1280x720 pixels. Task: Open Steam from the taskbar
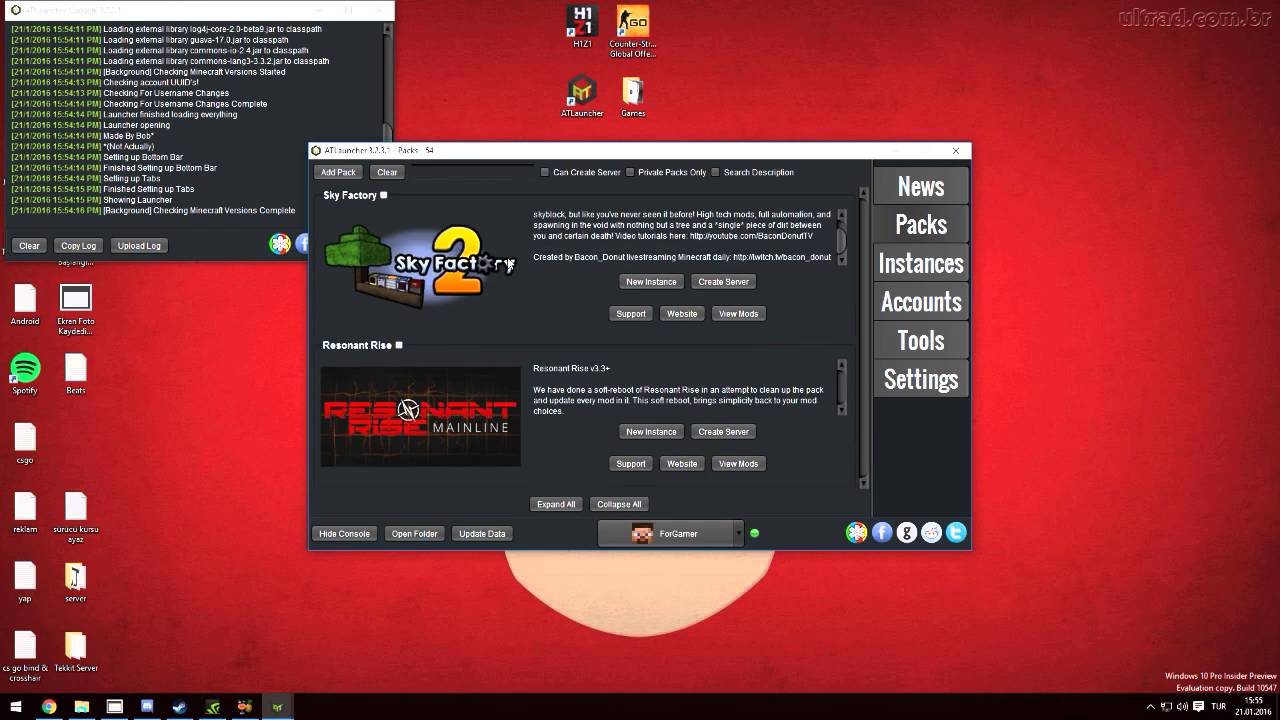coord(180,707)
